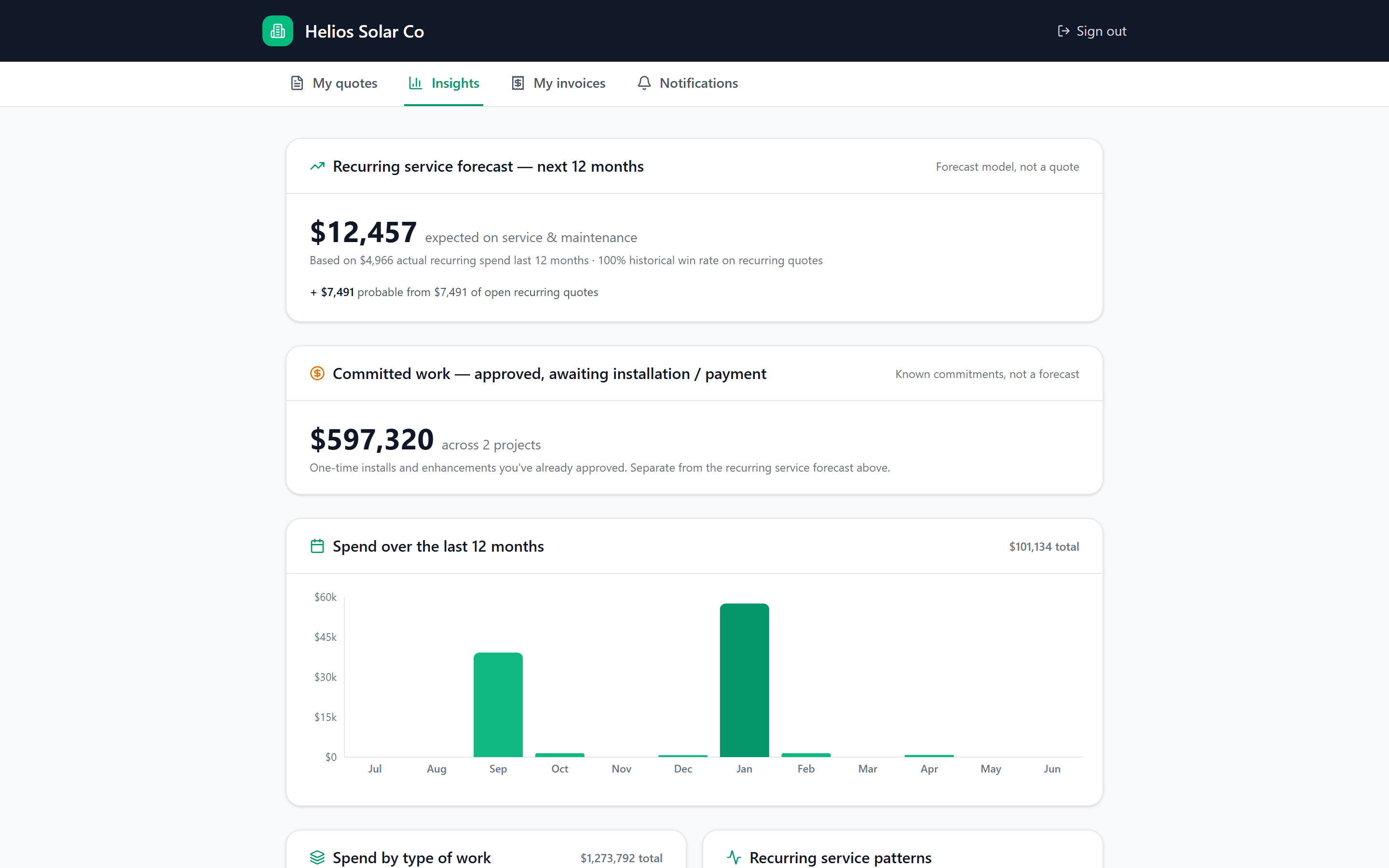Click the May month label
This screenshot has height=868, width=1389.
pos(991,769)
